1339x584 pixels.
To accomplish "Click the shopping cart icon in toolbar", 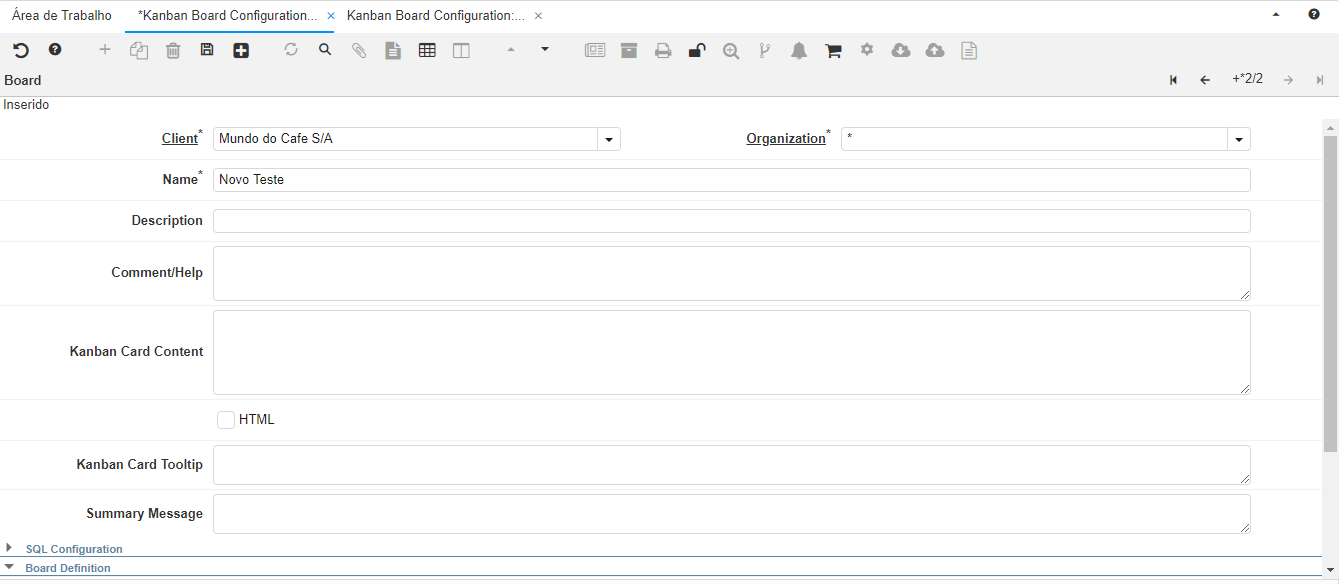I will (833, 51).
